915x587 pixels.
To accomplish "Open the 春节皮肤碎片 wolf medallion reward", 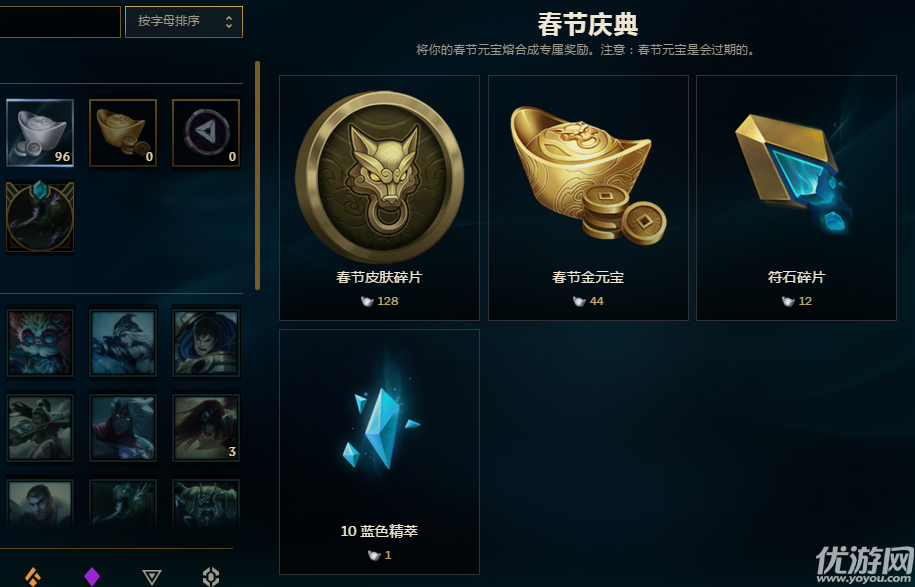I will 379,198.
